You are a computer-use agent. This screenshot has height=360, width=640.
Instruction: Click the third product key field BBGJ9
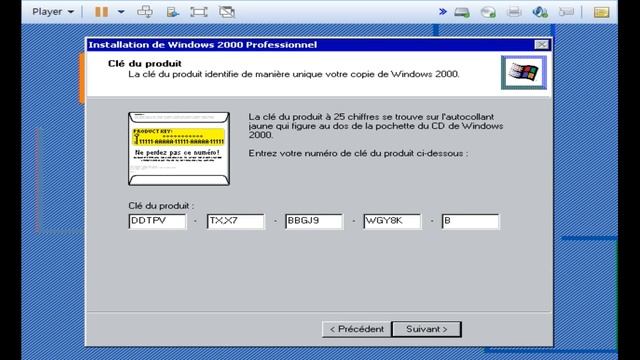click(314, 221)
